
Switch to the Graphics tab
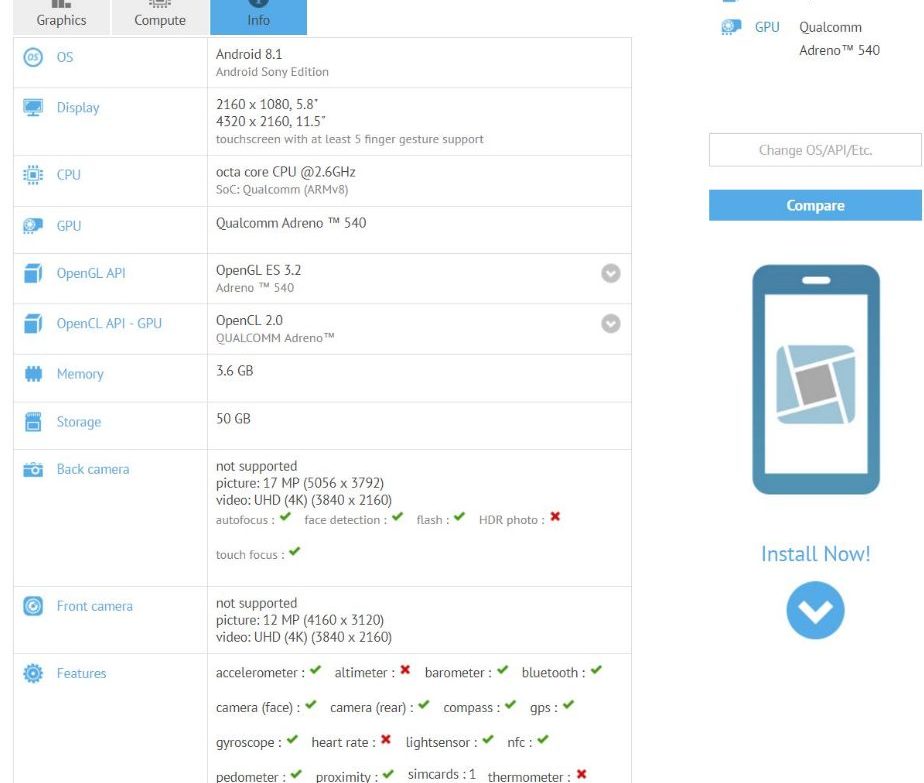click(x=61, y=17)
